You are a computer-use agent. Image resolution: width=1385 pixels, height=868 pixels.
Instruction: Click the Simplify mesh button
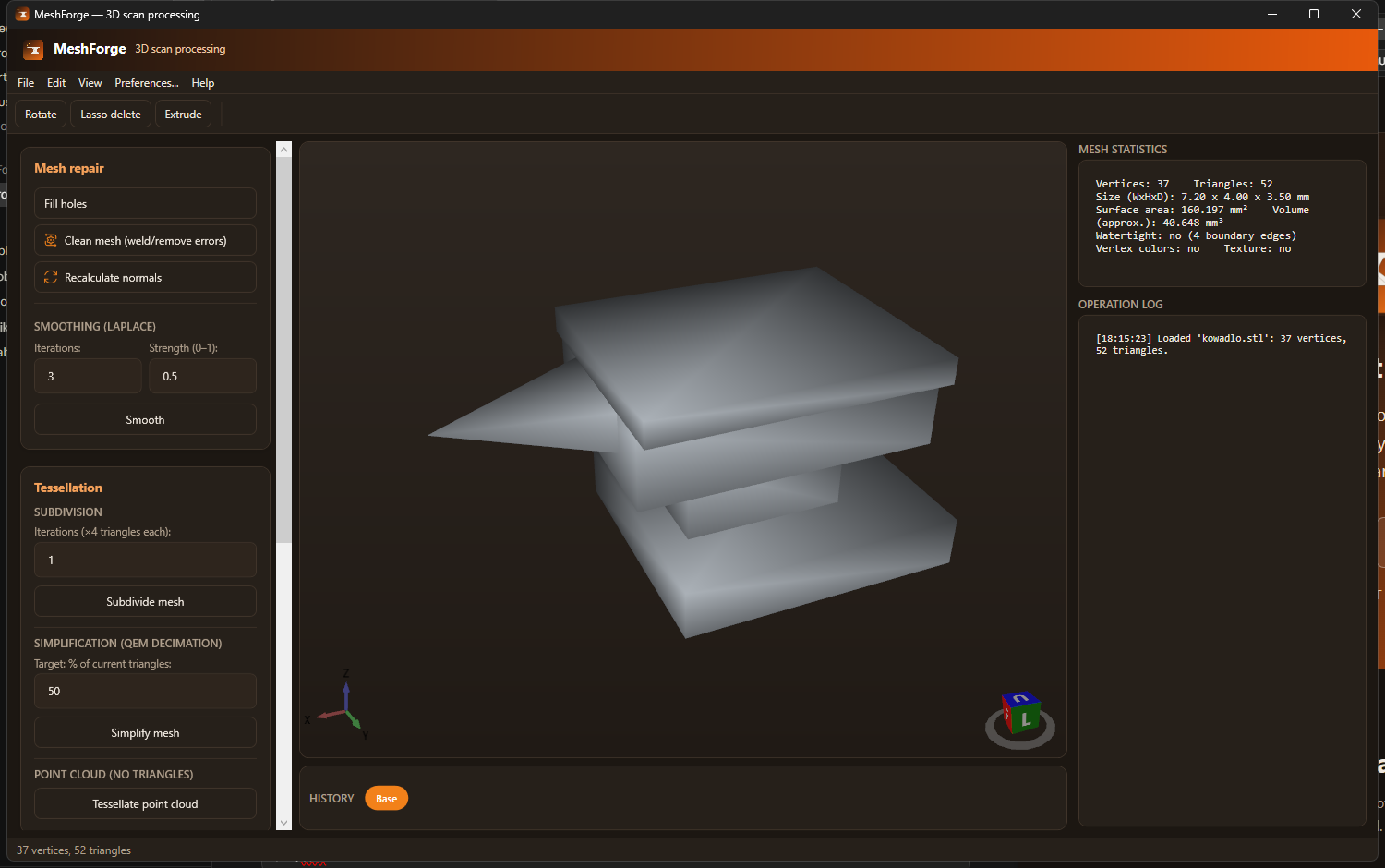pos(145,732)
